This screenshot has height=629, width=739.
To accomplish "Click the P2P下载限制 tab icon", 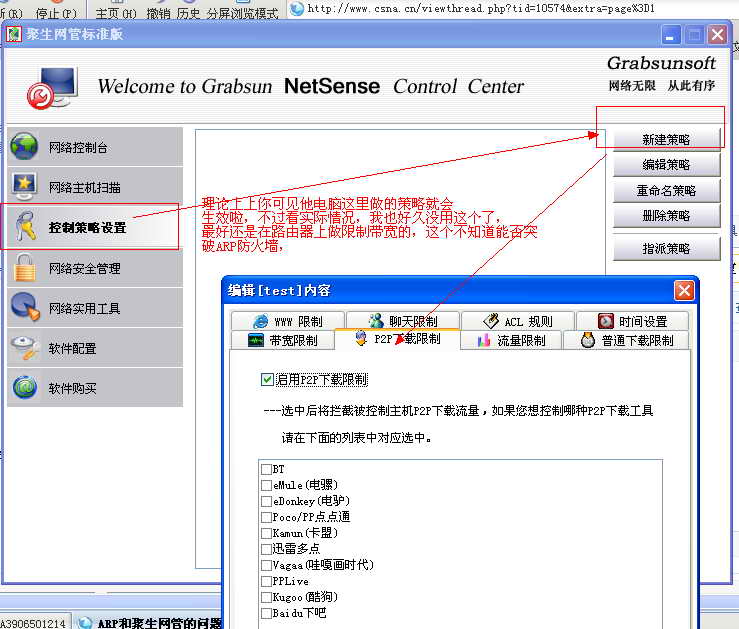I will point(361,338).
